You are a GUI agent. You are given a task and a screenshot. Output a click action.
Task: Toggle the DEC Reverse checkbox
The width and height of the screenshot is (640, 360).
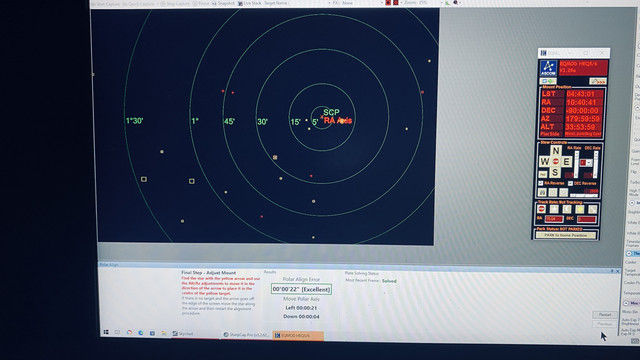click(570, 183)
